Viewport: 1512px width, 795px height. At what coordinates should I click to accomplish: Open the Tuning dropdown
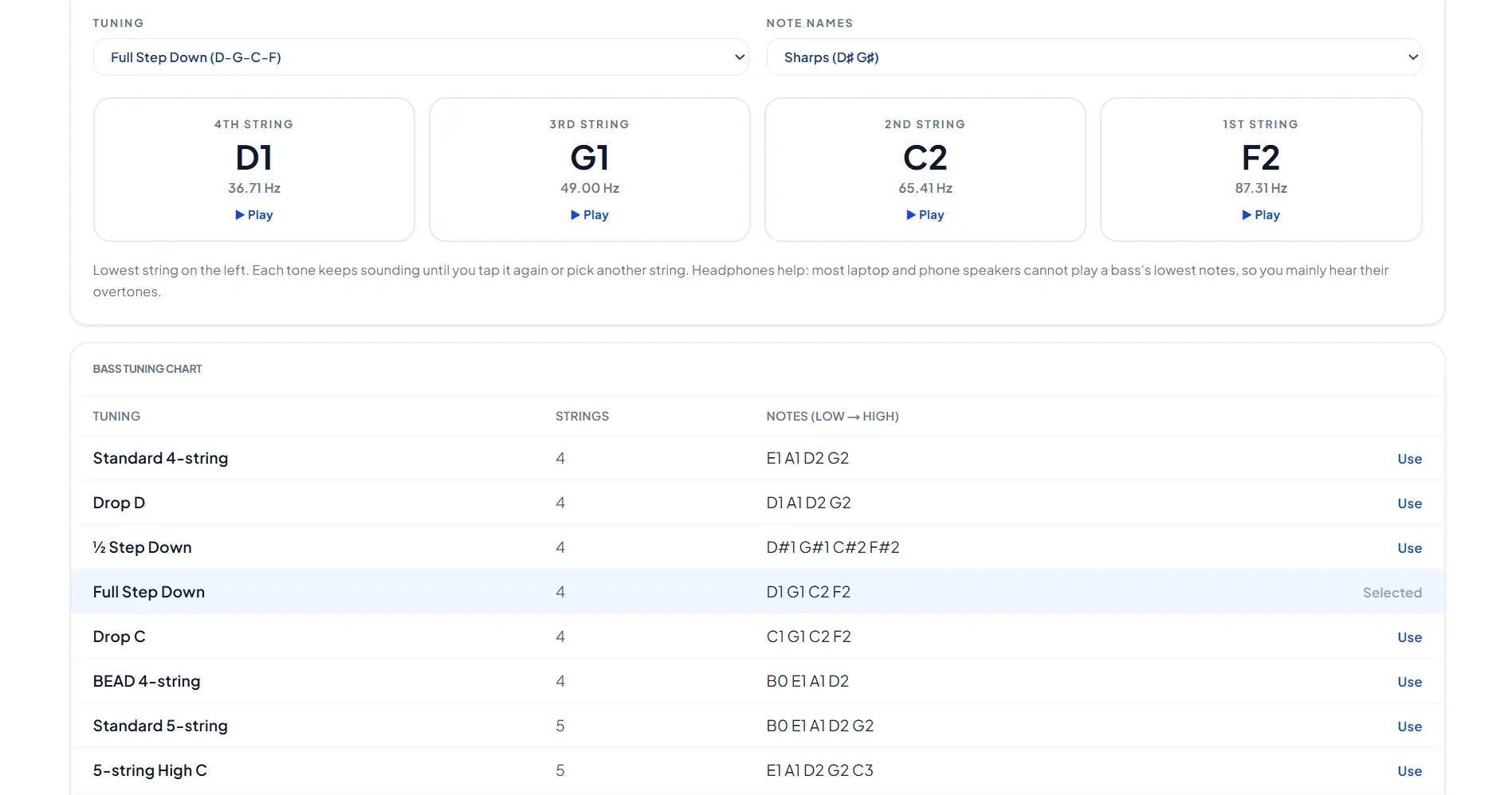pyautogui.click(x=421, y=57)
